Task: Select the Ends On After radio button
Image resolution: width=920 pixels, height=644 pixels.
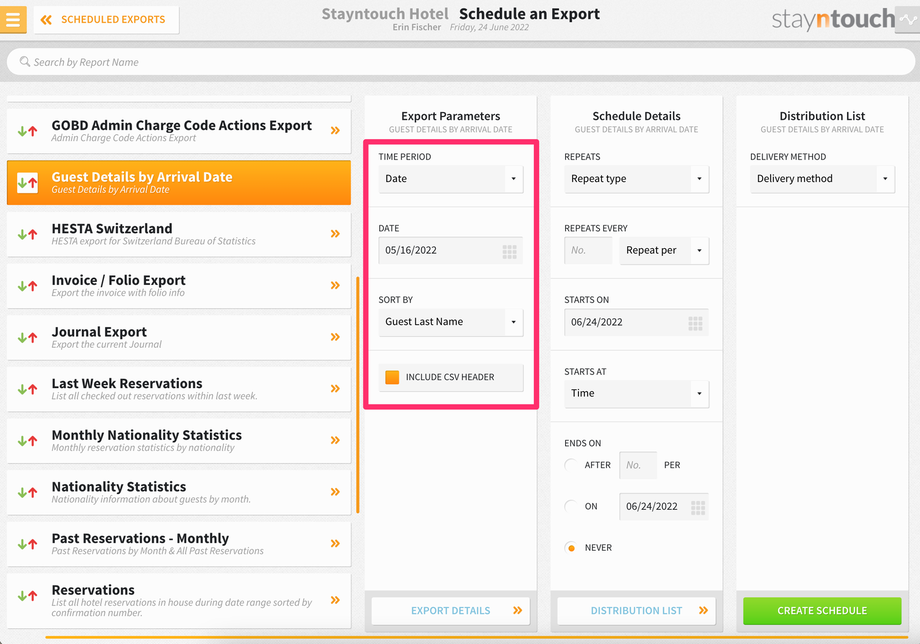Action: [x=570, y=465]
